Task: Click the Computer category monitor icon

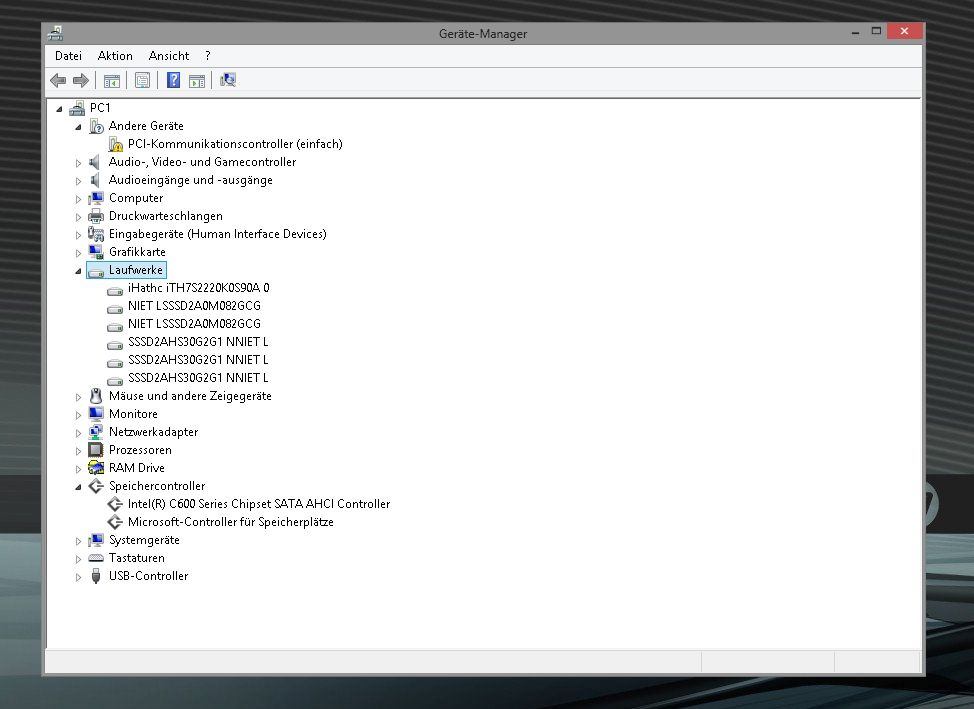Action: [x=96, y=198]
